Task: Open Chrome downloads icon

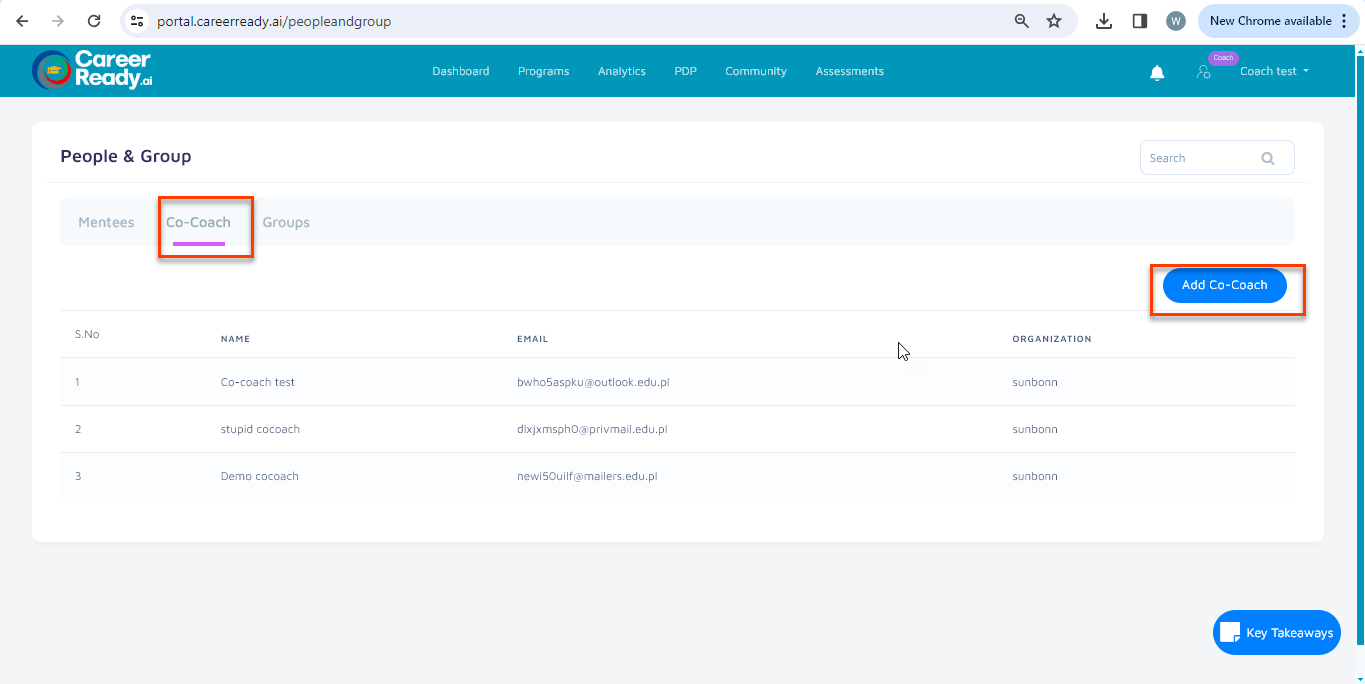Action: tap(1104, 21)
